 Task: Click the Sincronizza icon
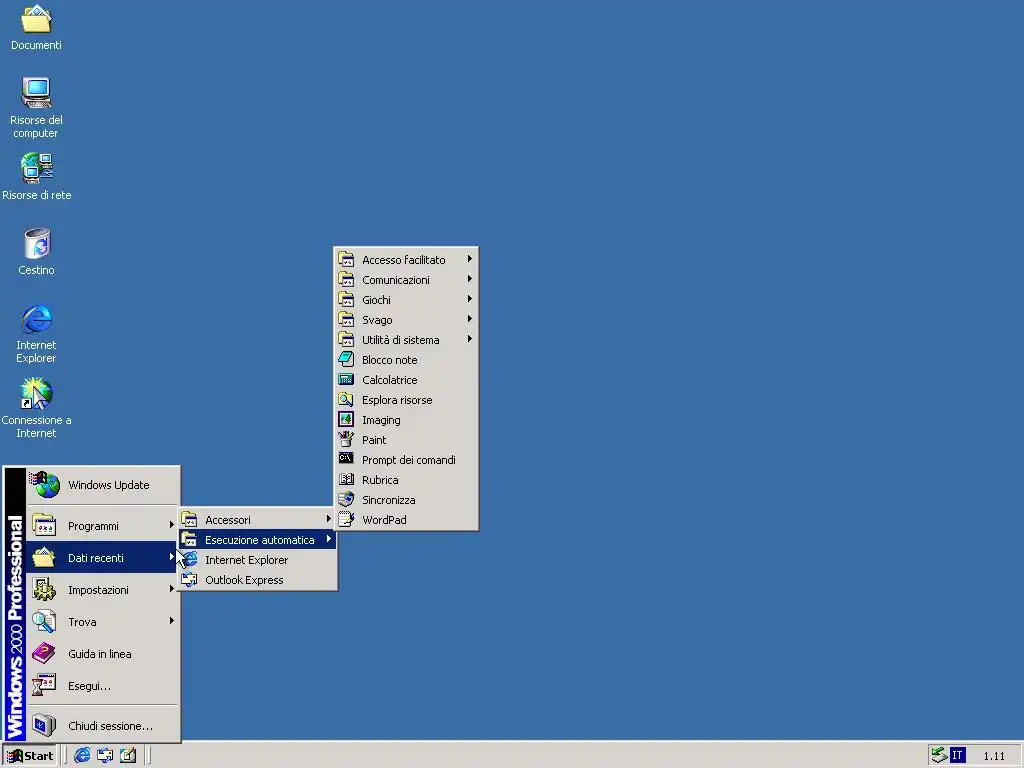click(x=346, y=500)
